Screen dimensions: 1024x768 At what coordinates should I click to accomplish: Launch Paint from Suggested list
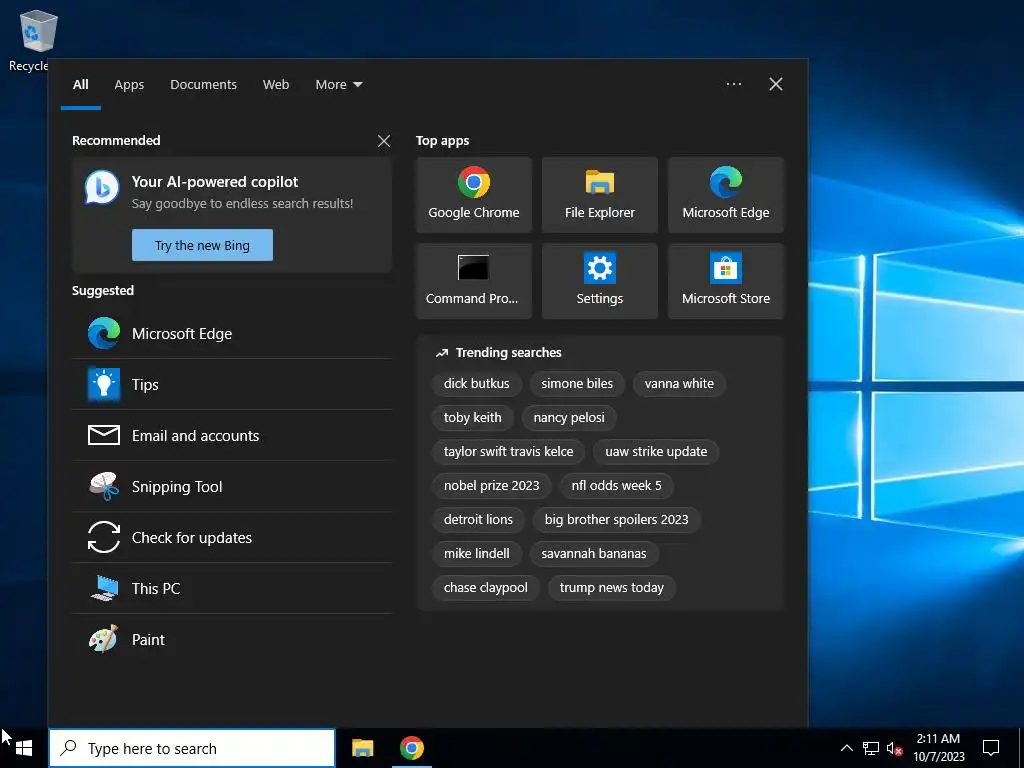[232, 639]
